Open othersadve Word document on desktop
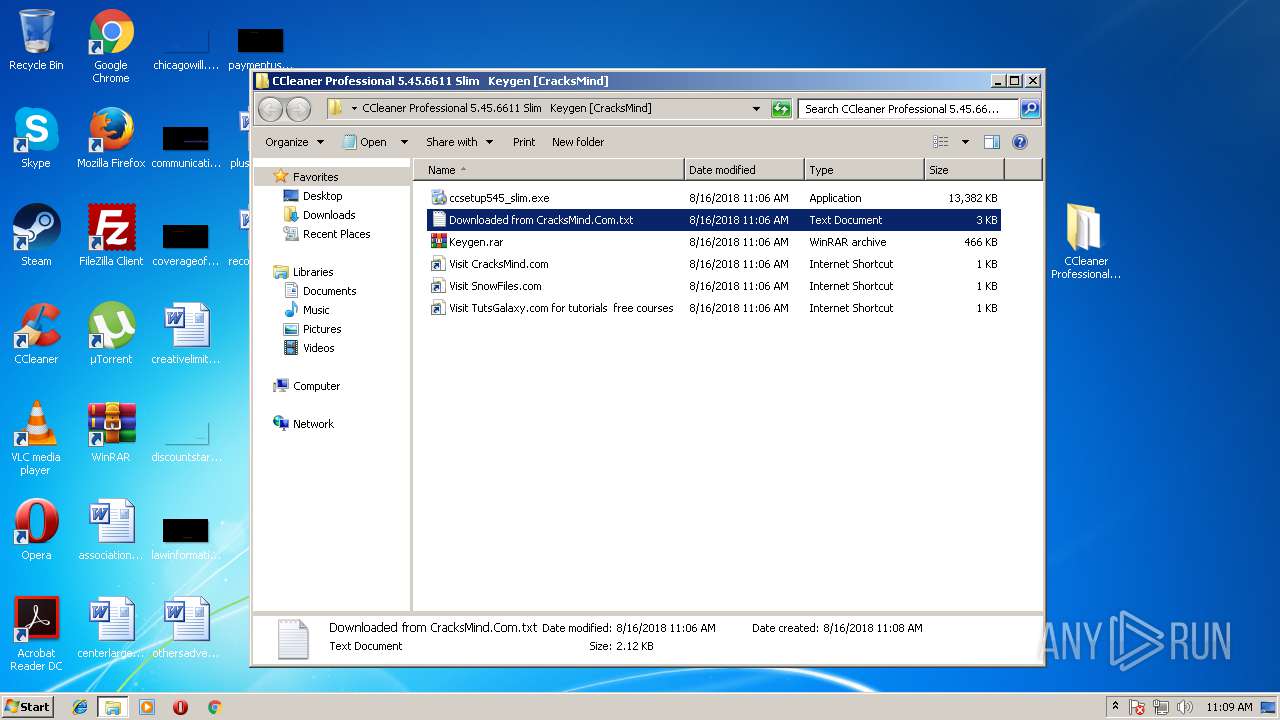The image size is (1280, 720). (186, 628)
